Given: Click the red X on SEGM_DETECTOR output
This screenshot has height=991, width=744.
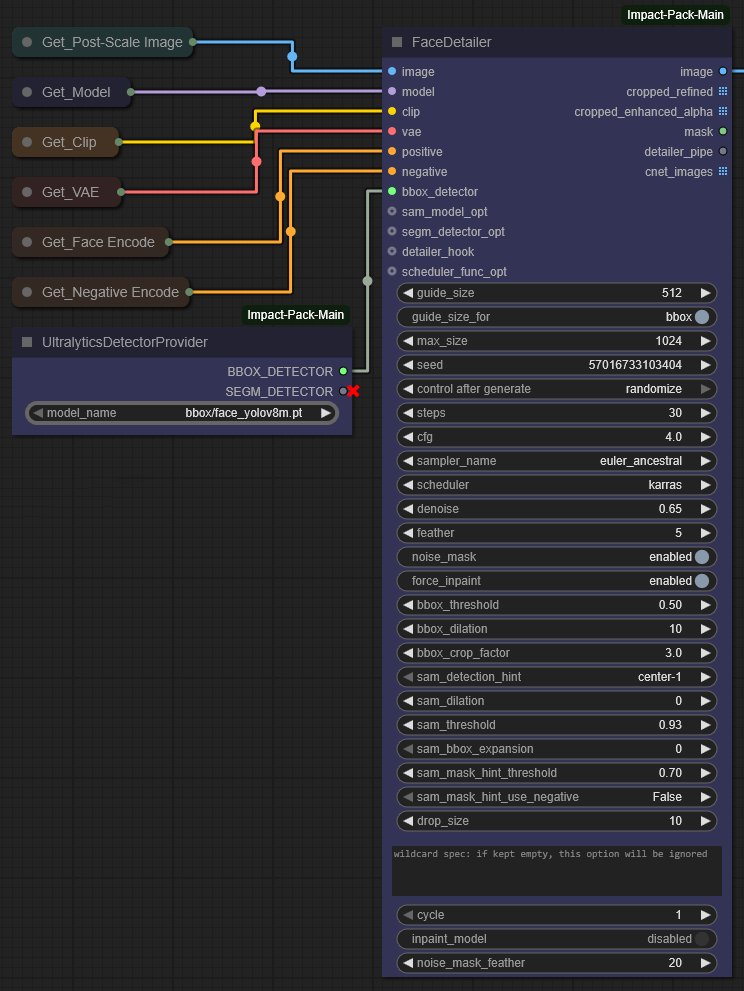Looking at the screenshot, I should point(353,391).
